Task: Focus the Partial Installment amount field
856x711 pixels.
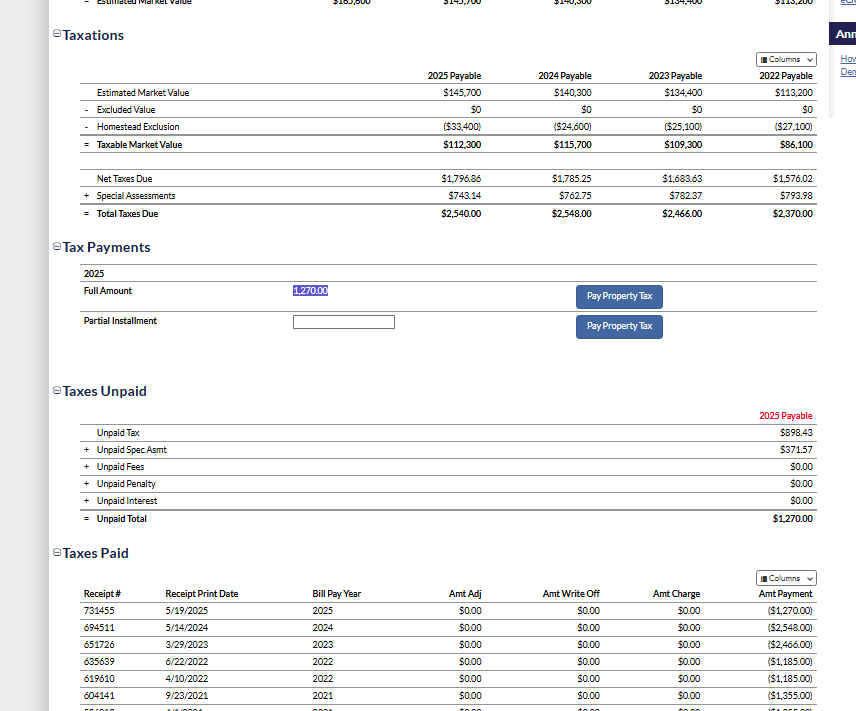Action: (x=343, y=322)
